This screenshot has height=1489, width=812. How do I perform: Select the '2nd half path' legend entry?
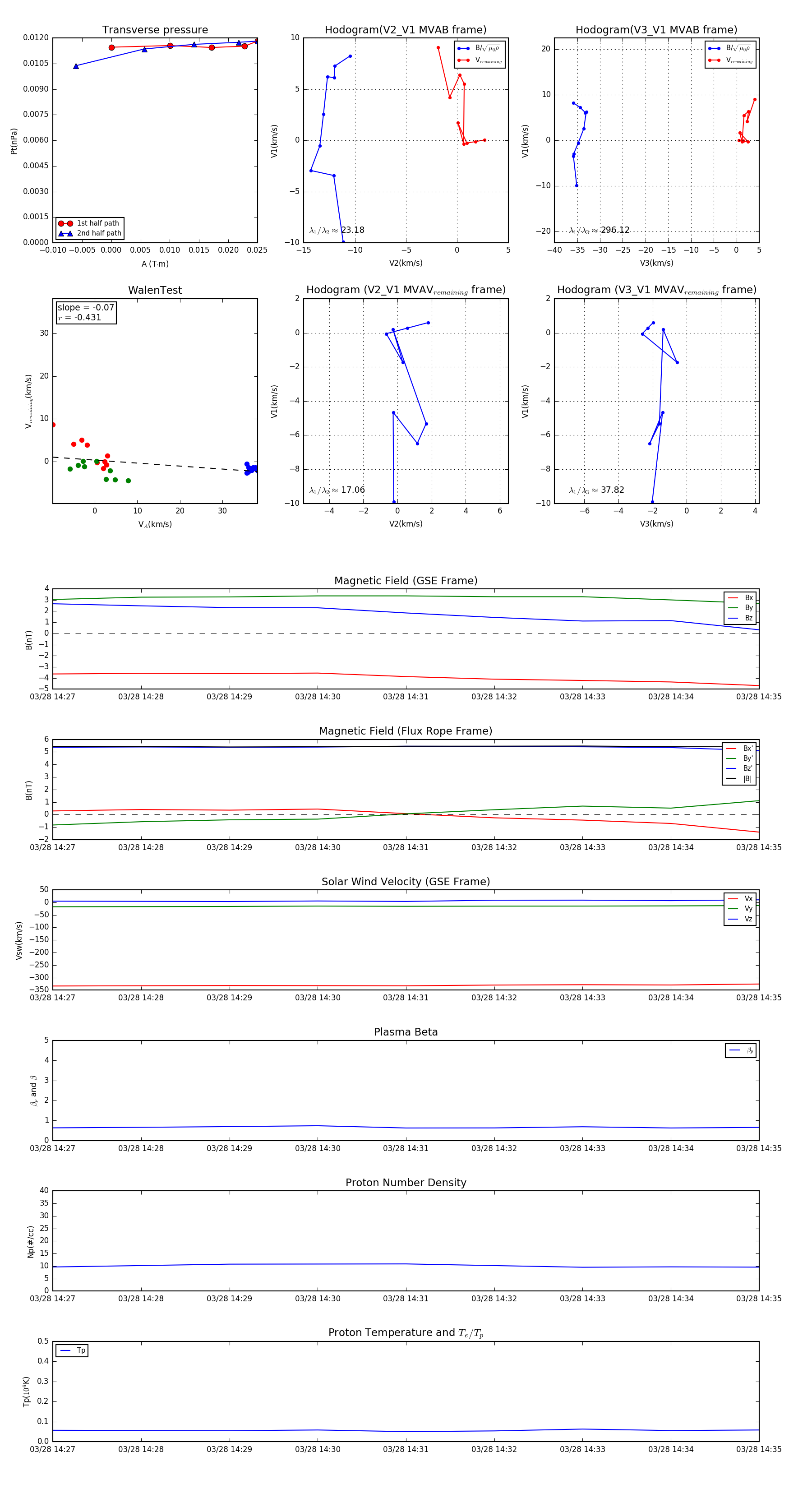click(90, 234)
